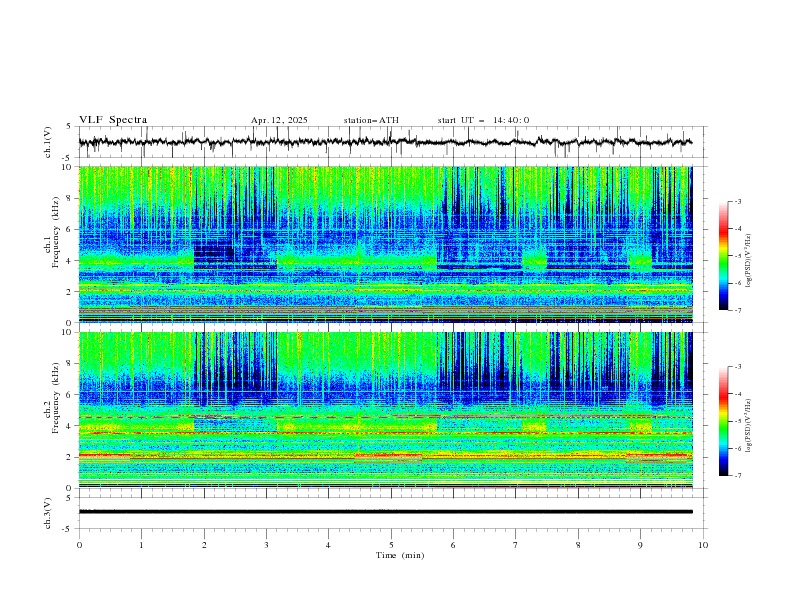792x612 pixels.
Task: Click the ch.1 'Frequency (kHz)' axis label
Action: (x=55, y=232)
